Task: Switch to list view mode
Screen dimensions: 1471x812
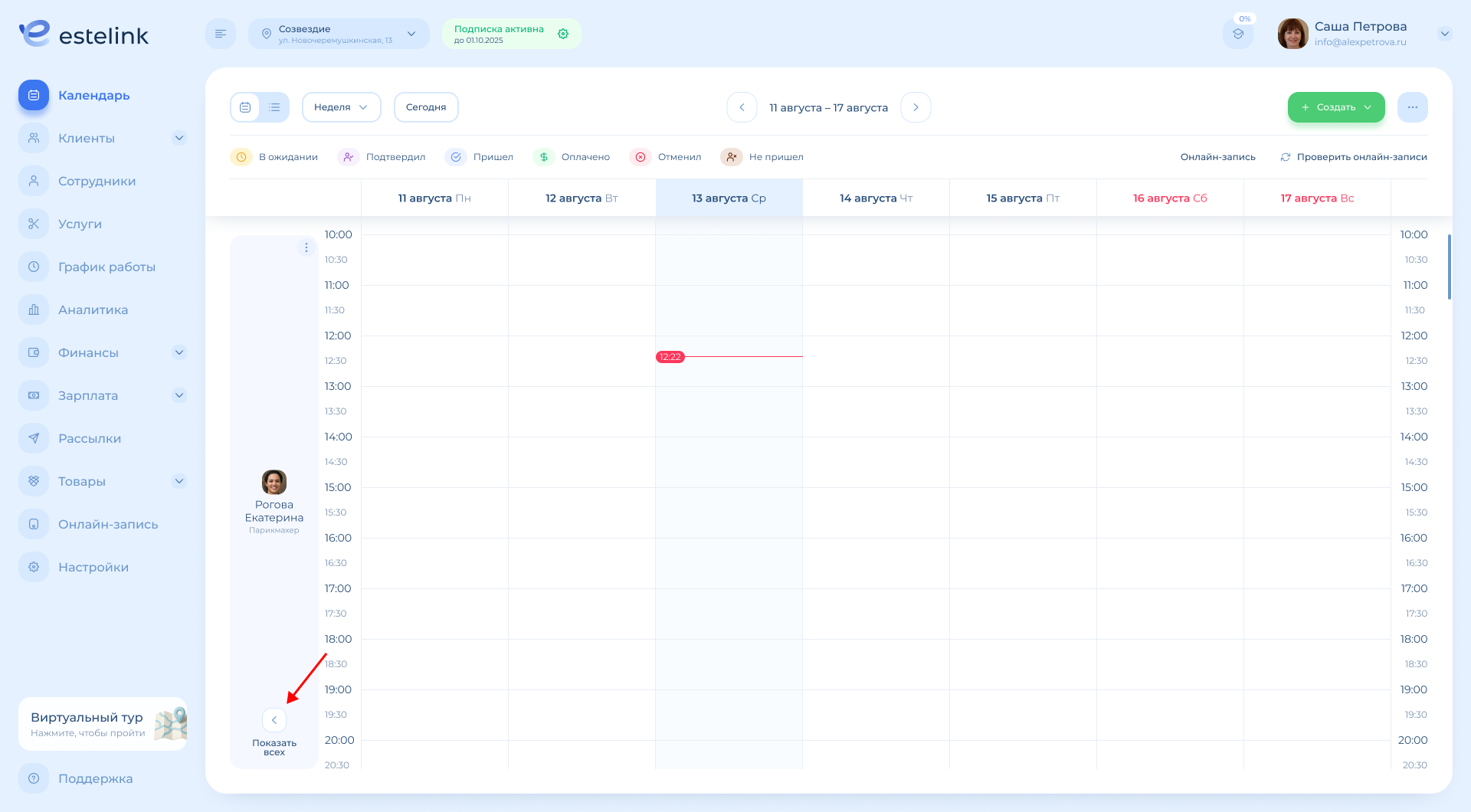Action: tap(274, 107)
